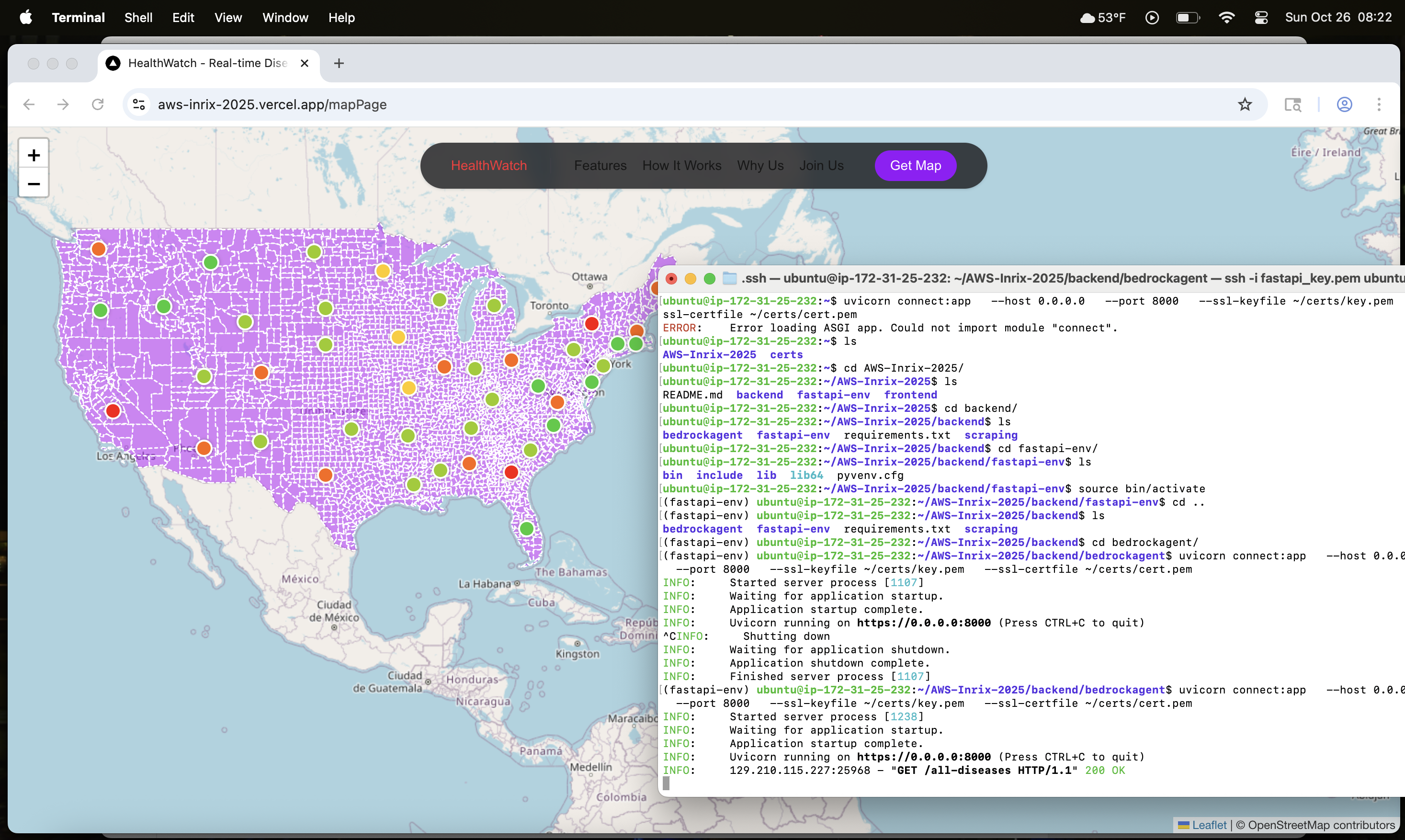Open the site information icon in address bar
Image resolution: width=1405 pixels, height=840 pixels.
(x=139, y=105)
